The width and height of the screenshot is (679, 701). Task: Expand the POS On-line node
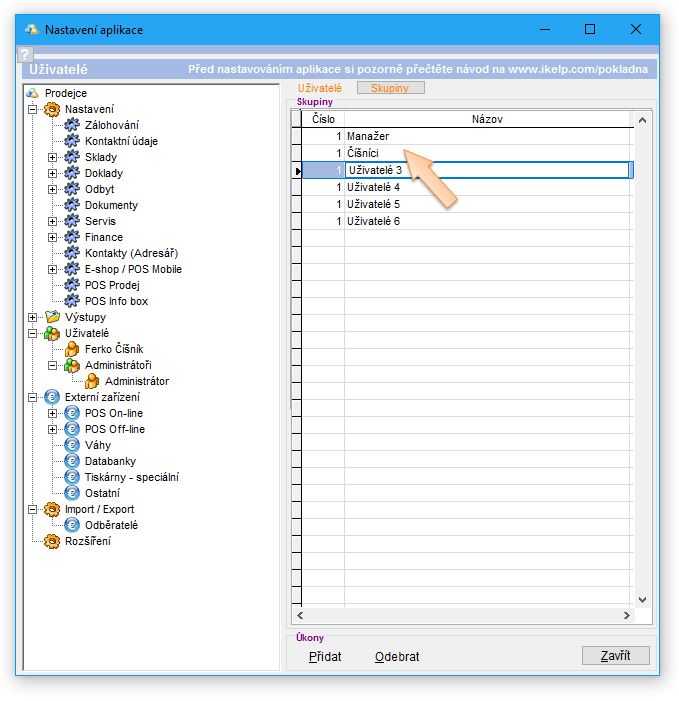[52, 413]
